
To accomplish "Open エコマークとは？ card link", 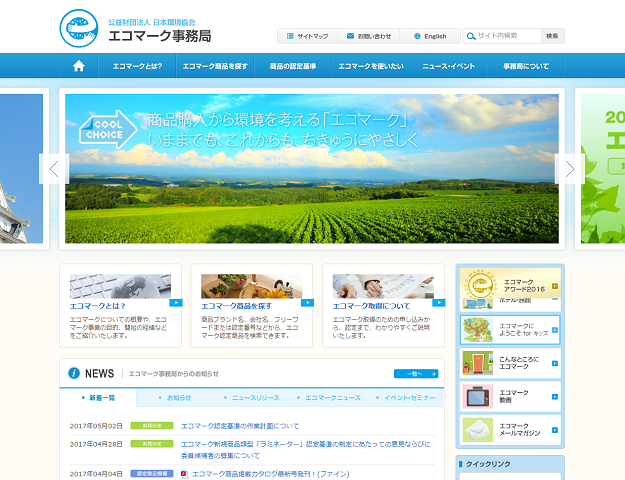I will [98, 306].
